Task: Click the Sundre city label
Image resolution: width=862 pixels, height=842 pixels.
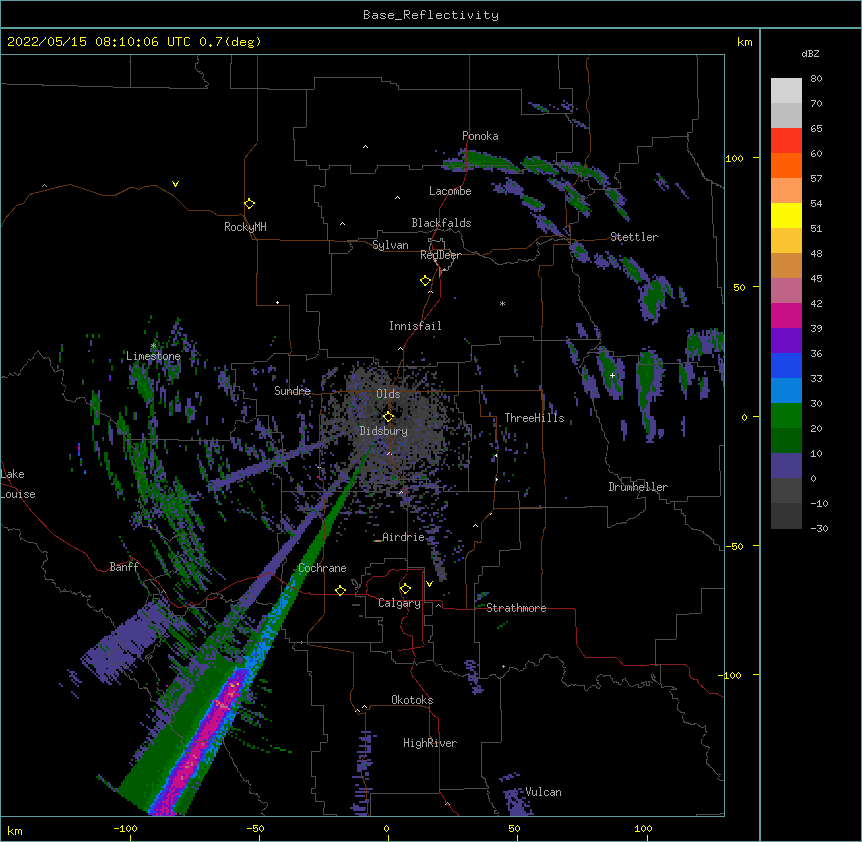Action: click(292, 391)
